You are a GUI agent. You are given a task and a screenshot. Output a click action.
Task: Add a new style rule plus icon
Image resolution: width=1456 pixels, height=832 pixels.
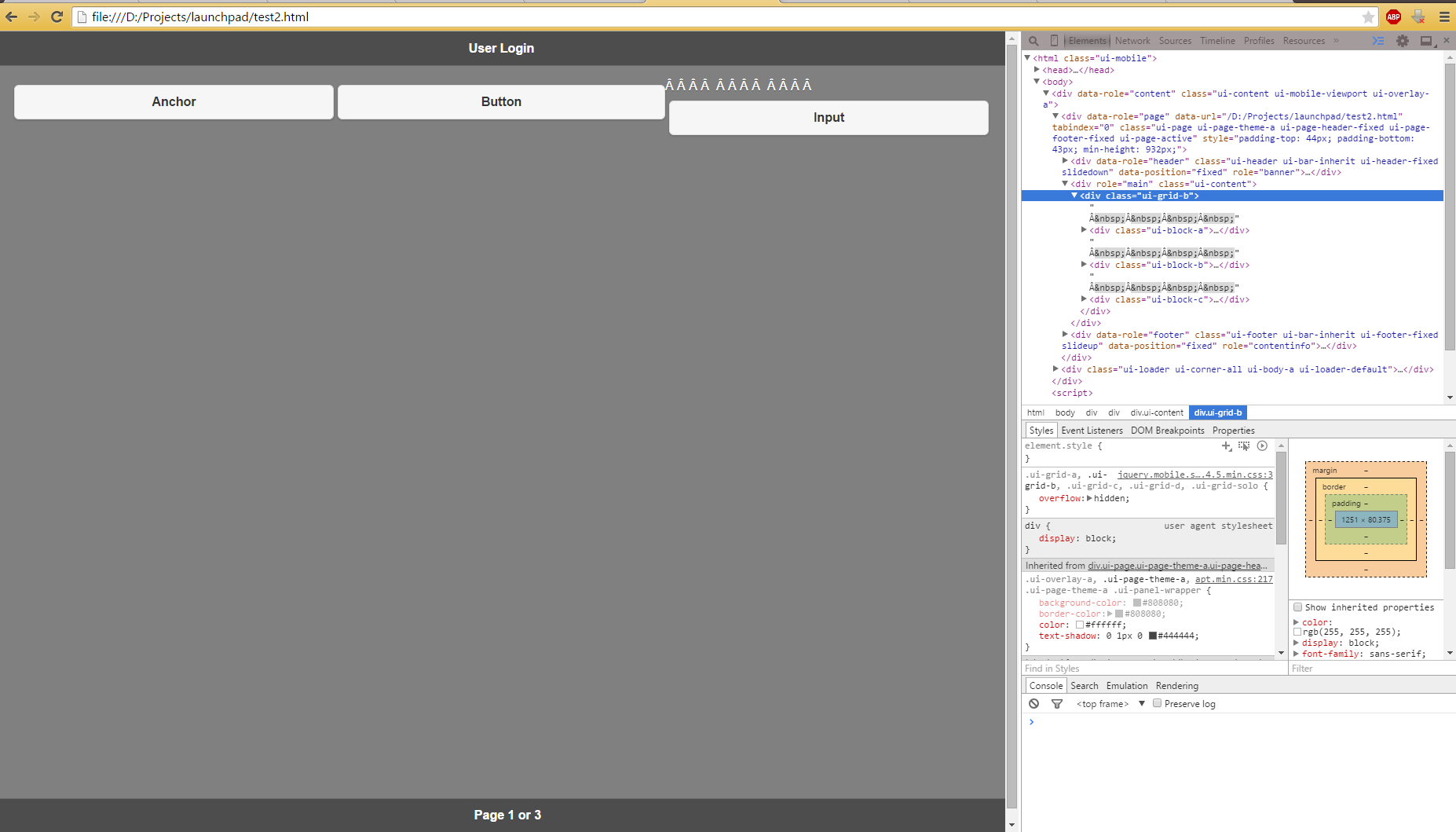click(1227, 445)
